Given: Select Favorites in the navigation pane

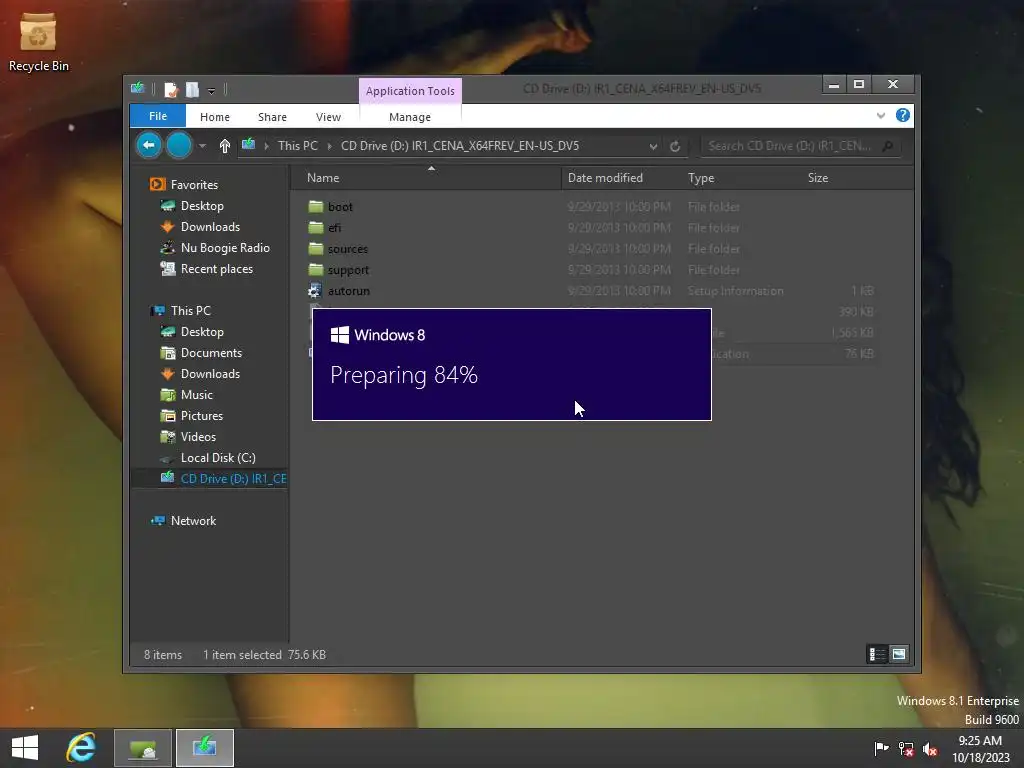Looking at the screenshot, I should coord(194,185).
